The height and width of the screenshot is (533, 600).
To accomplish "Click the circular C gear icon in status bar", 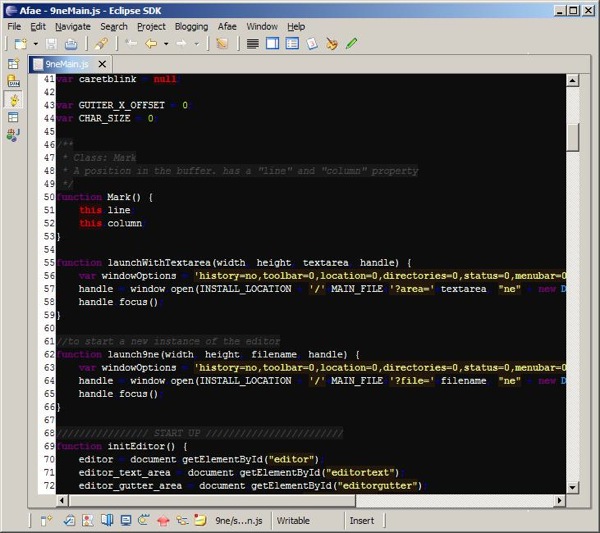I will pos(144,520).
